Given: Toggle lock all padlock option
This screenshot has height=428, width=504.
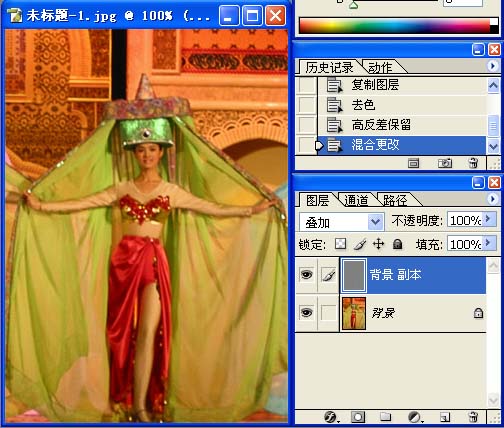Looking at the screenshot, I should (x=397, y=244).
